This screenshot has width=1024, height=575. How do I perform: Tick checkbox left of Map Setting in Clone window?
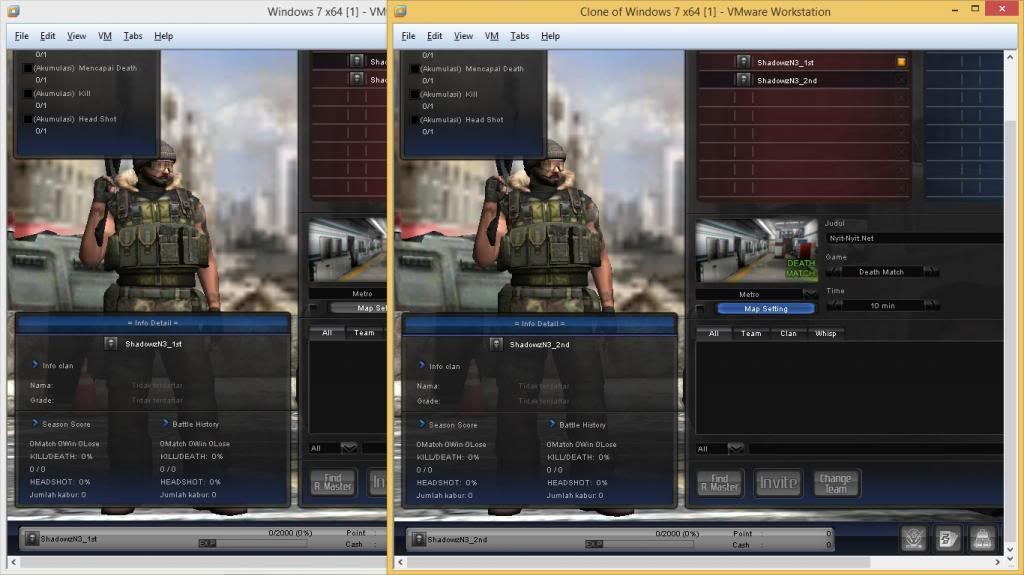click(x=700, y=308)
